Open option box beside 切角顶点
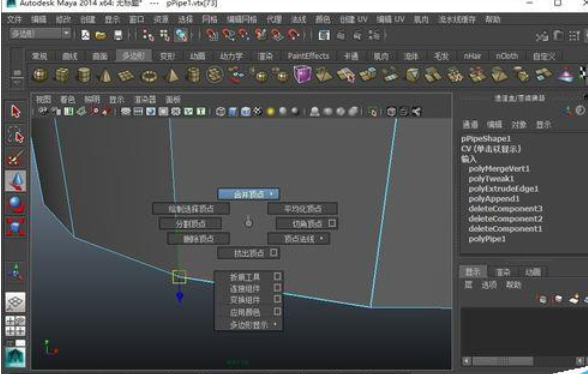The height and width of the screenshot is (374, 588). tap(332, 223)
